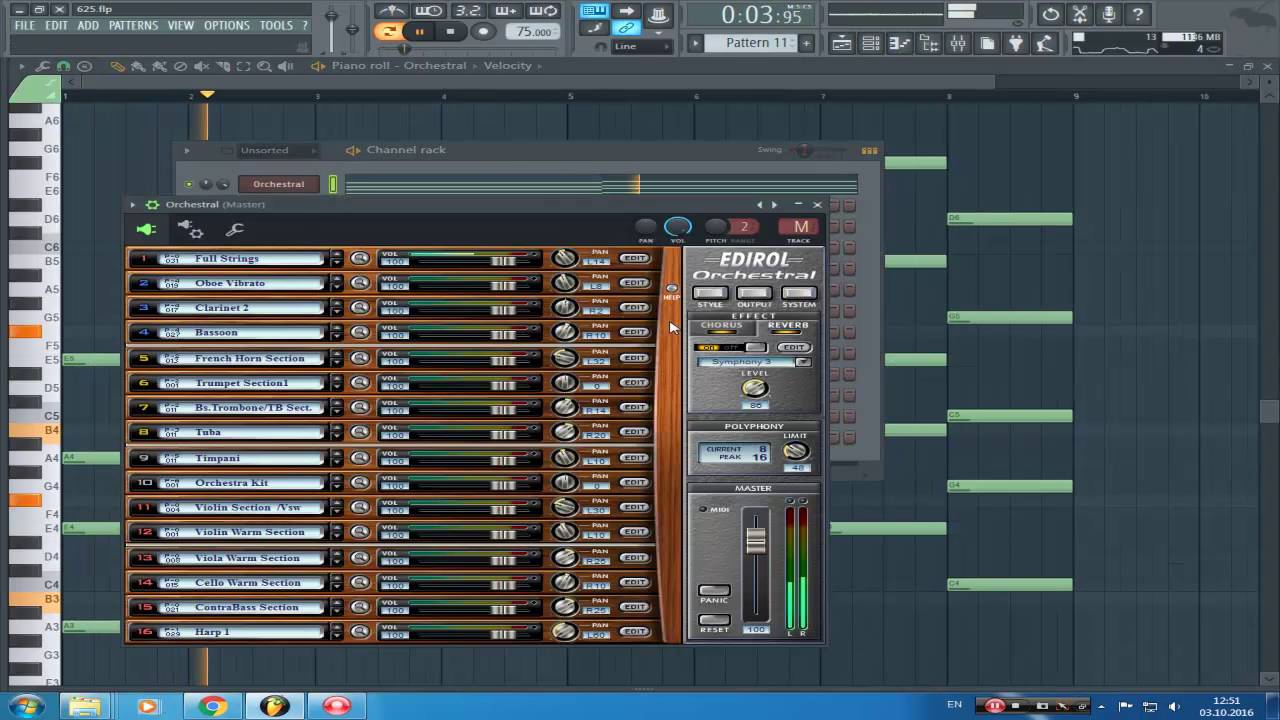Expand the Orchestral plugin window menu arrow
Image resolution: width=1280 pixels, height=720 pixels.
tap(132, 204)
